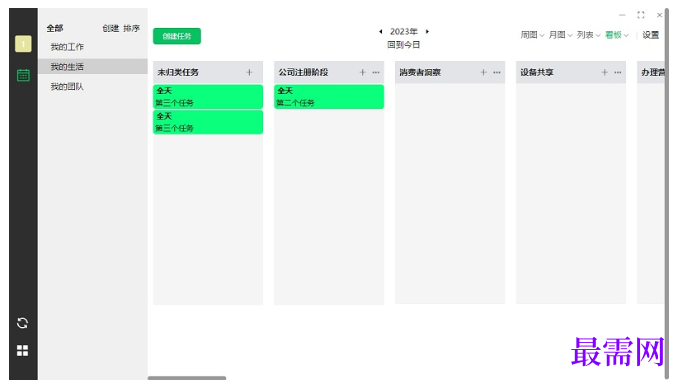
Task: Add task in 公司注册阶段 column
Action: pos(362,72)
